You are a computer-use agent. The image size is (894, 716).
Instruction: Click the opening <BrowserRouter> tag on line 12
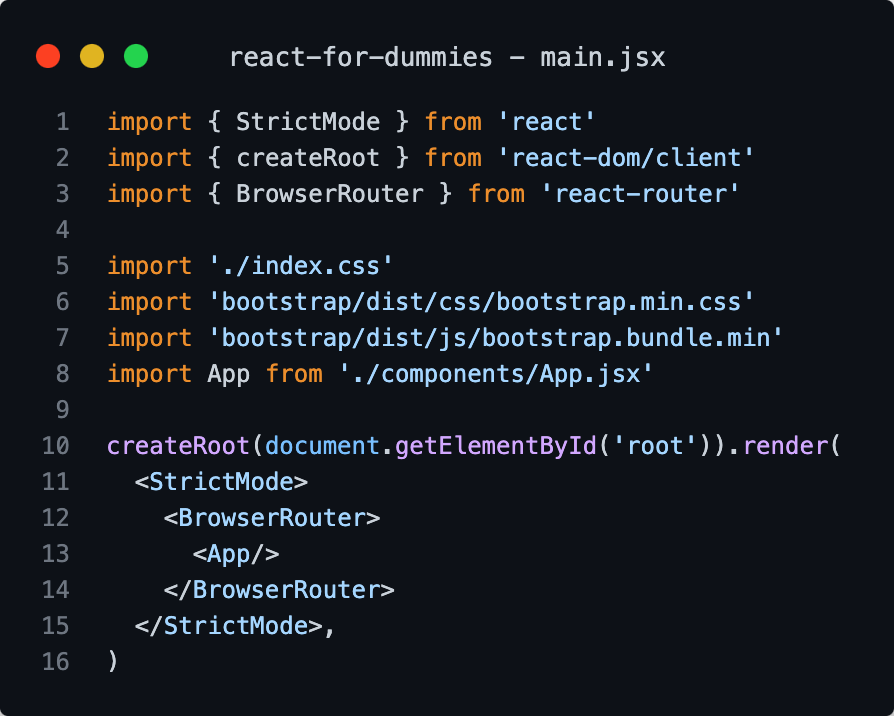coord(272,518)
